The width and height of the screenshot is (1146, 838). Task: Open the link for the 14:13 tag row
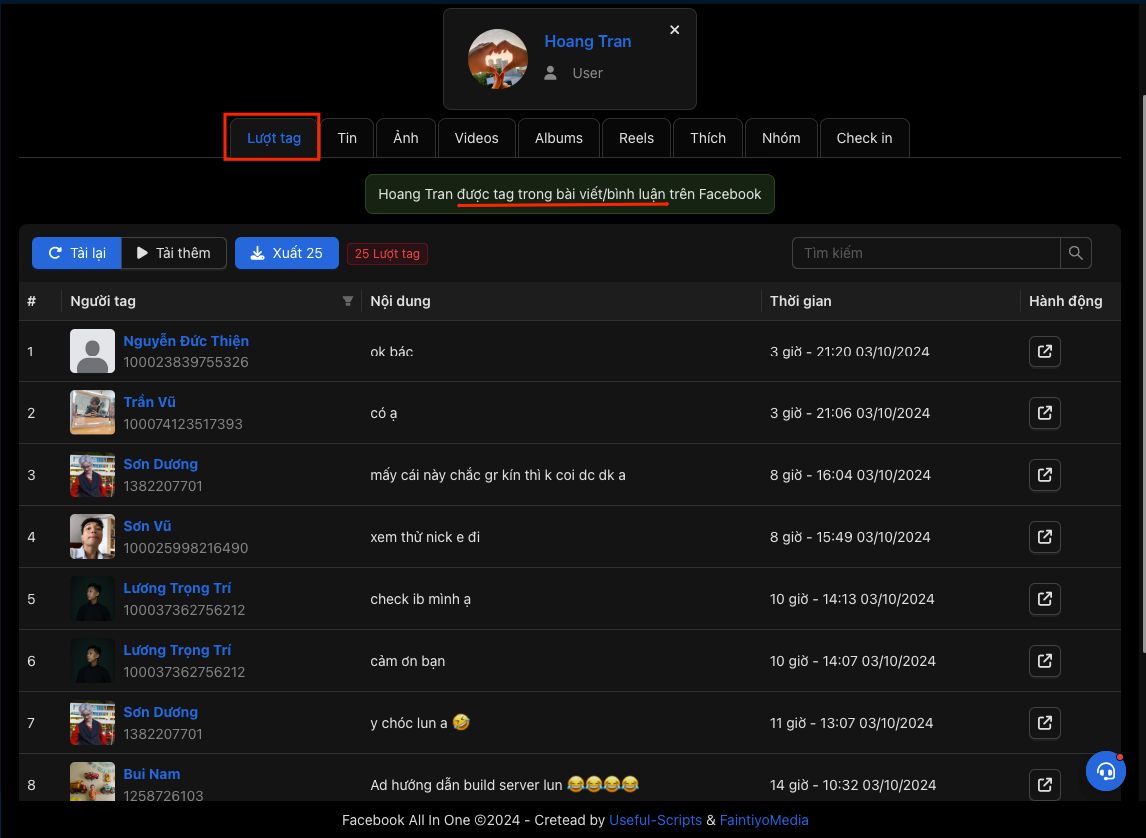coord(1044,599)
